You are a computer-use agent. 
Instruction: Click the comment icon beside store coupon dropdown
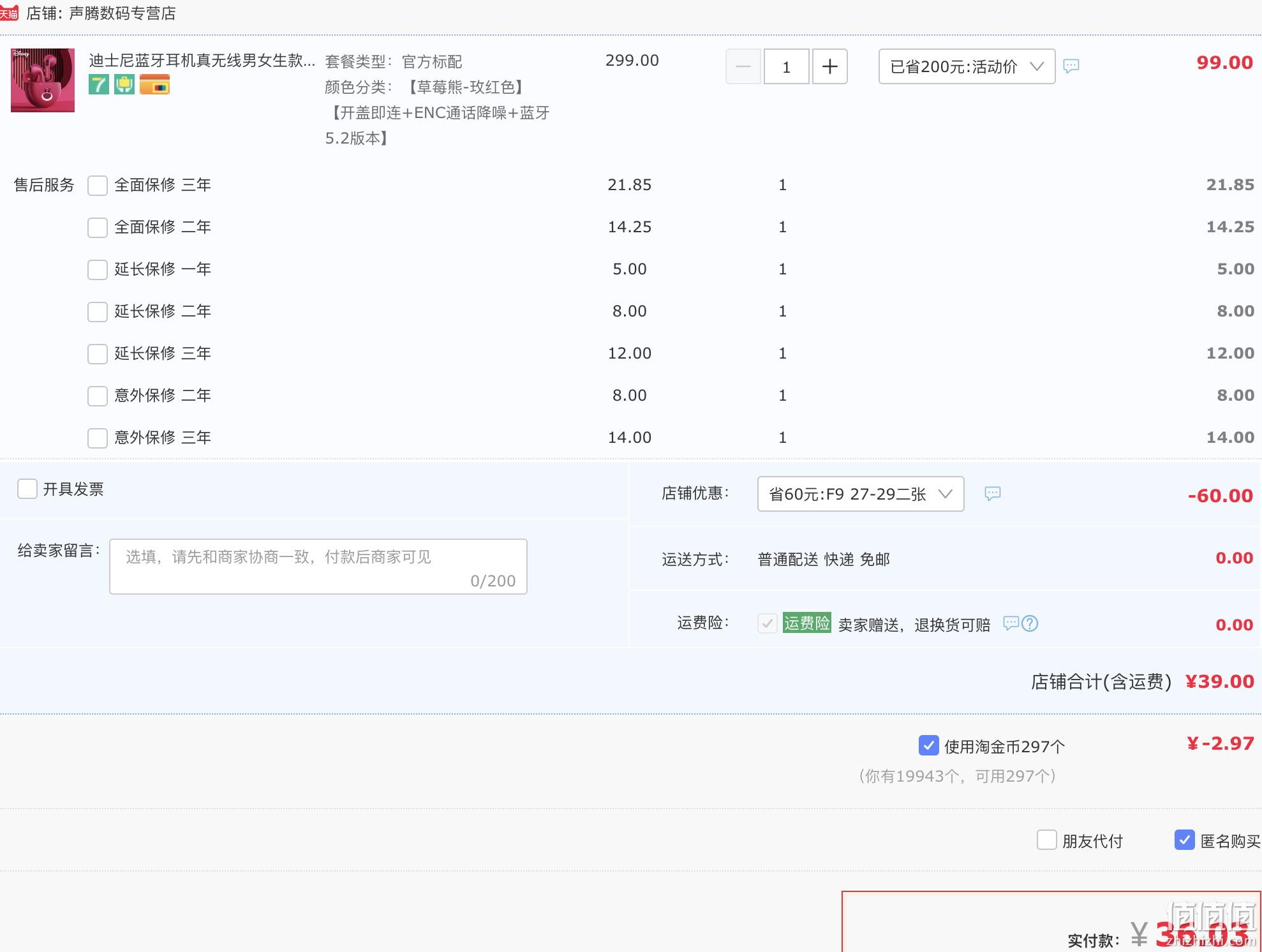tap(993, 493)
